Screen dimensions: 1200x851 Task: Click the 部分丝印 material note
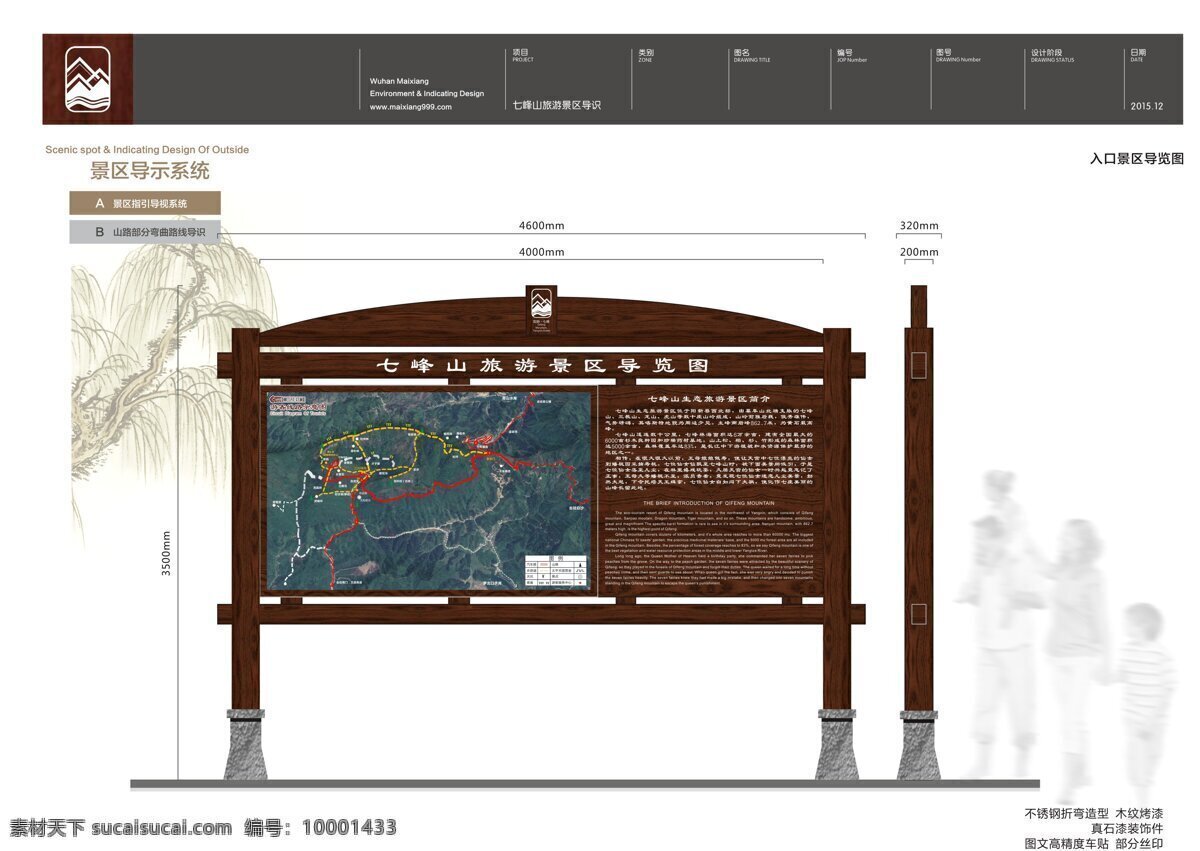[1139, 843]
